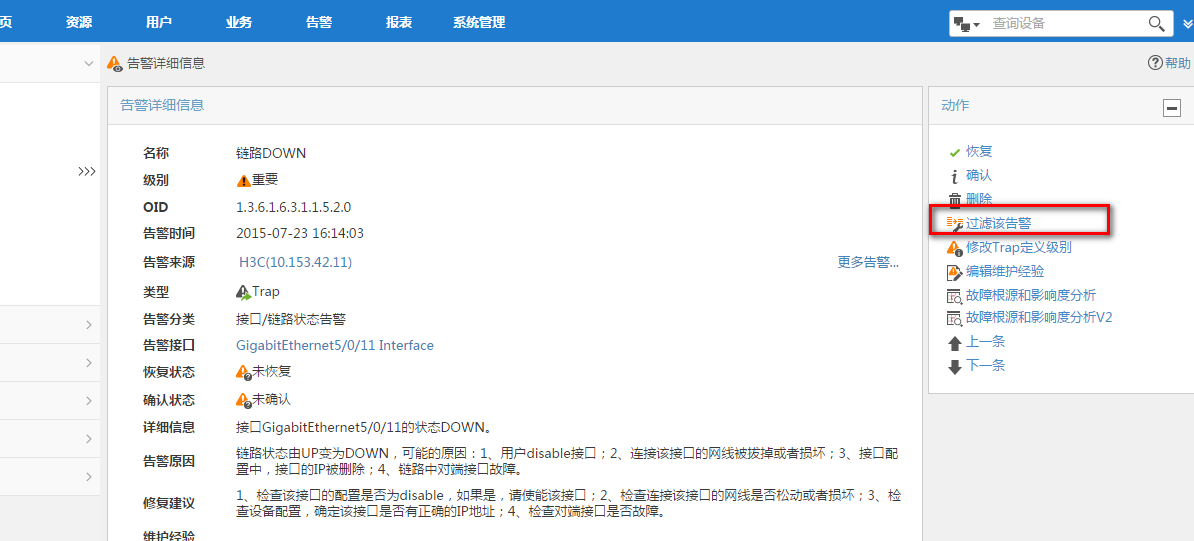Click the Acknowledge (确认) info icon
Screen dimensions: 1194x541
coord(954,176)
